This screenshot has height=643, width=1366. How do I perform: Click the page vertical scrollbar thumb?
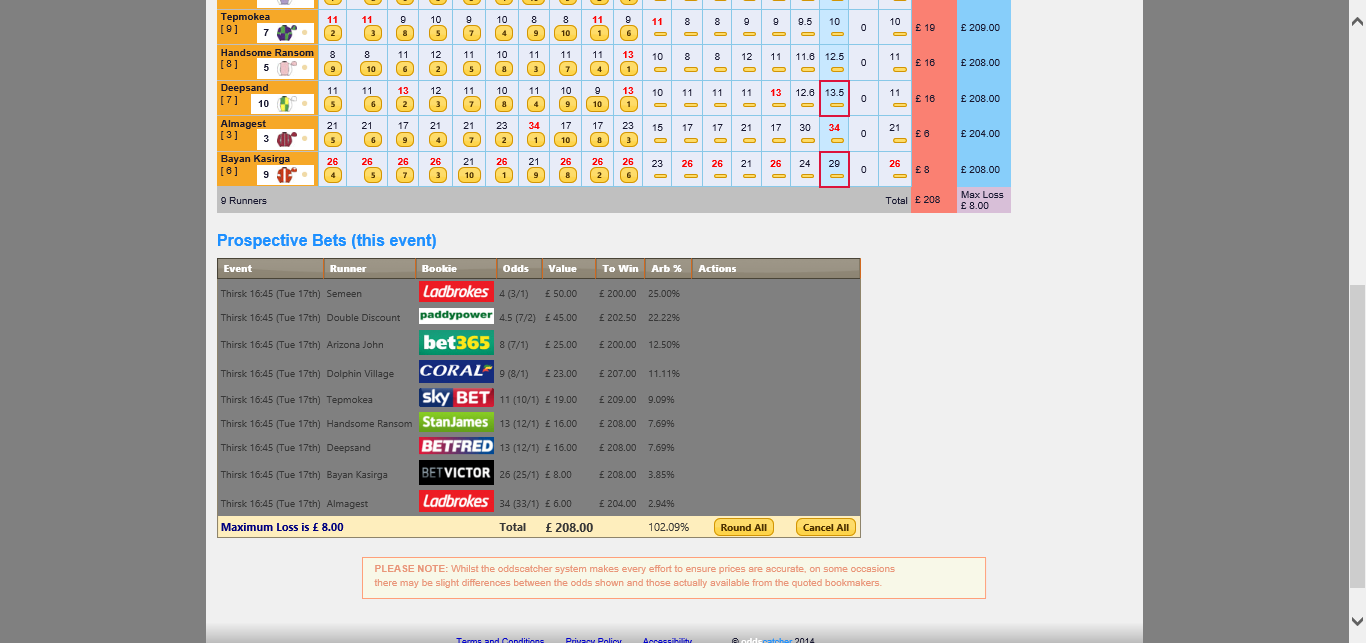tap(1357, 437)
